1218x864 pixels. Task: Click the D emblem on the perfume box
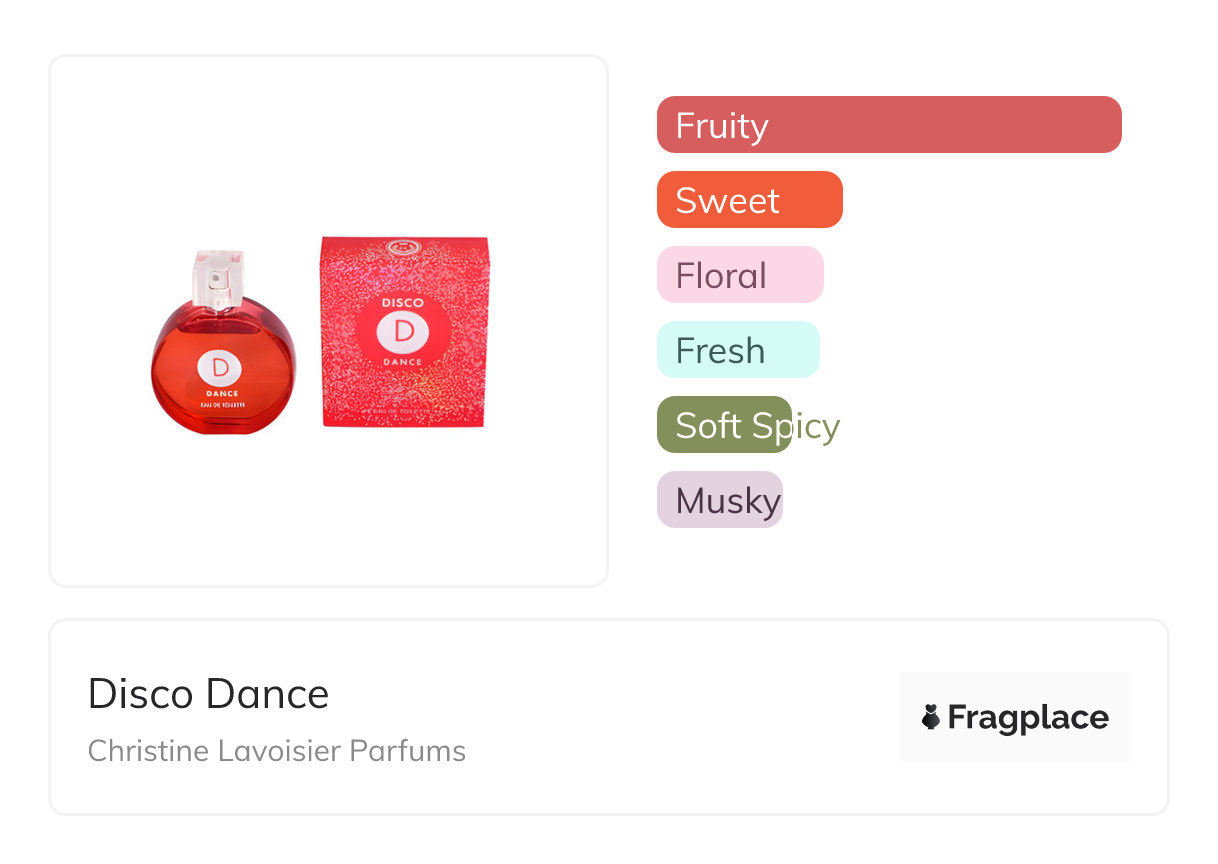click(404, 330)
